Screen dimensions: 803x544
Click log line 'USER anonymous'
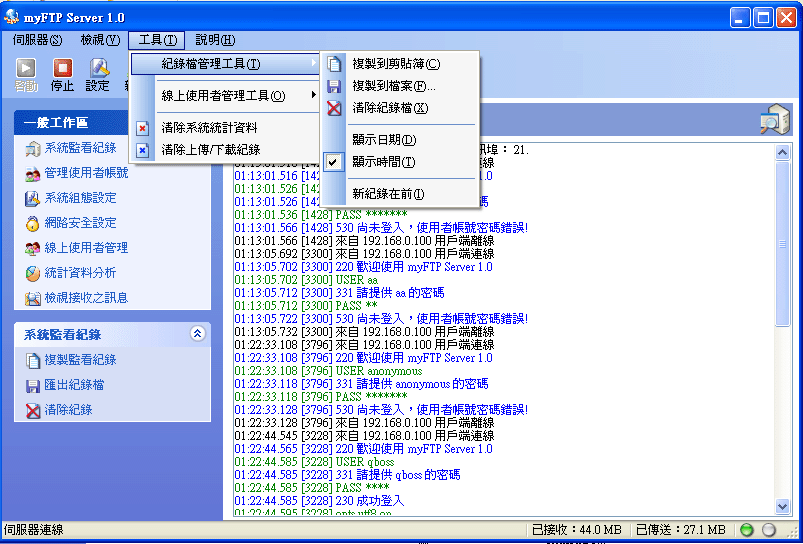pos(328,371)
